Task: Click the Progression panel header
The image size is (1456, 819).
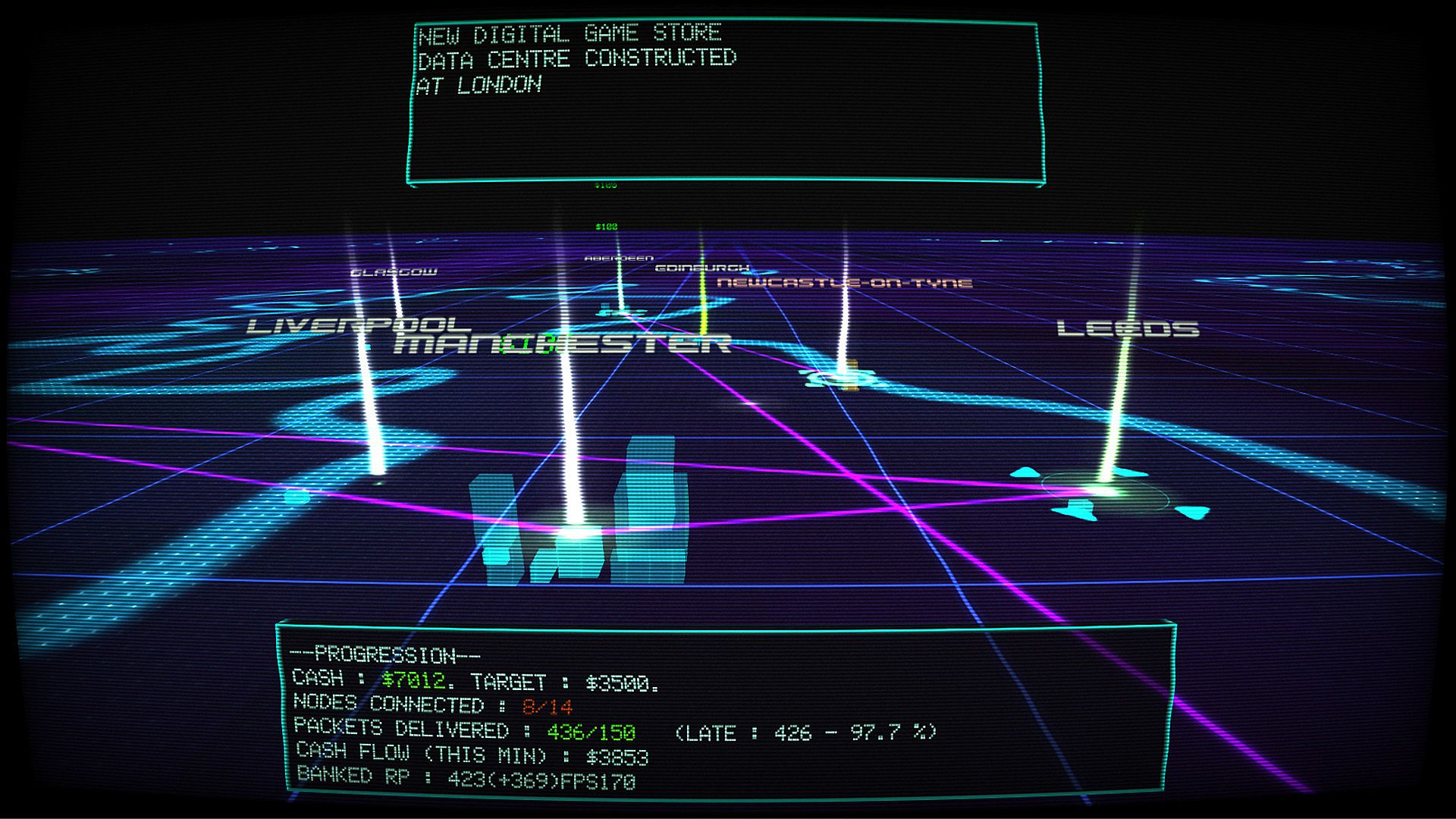Action: coord(384,654)
